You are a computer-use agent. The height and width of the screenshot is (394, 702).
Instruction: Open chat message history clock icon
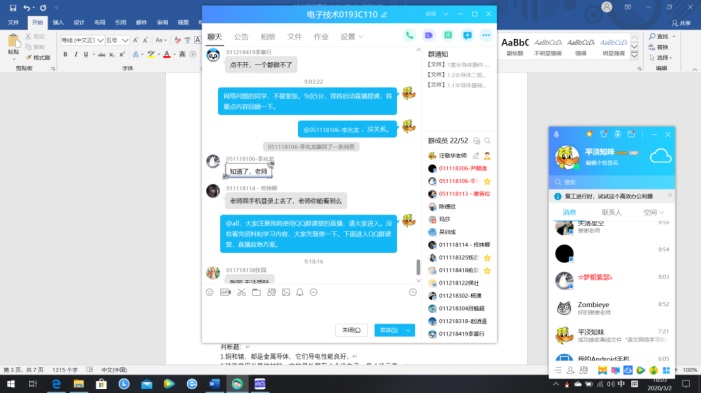pyautogui.click(x=413, y=292)
